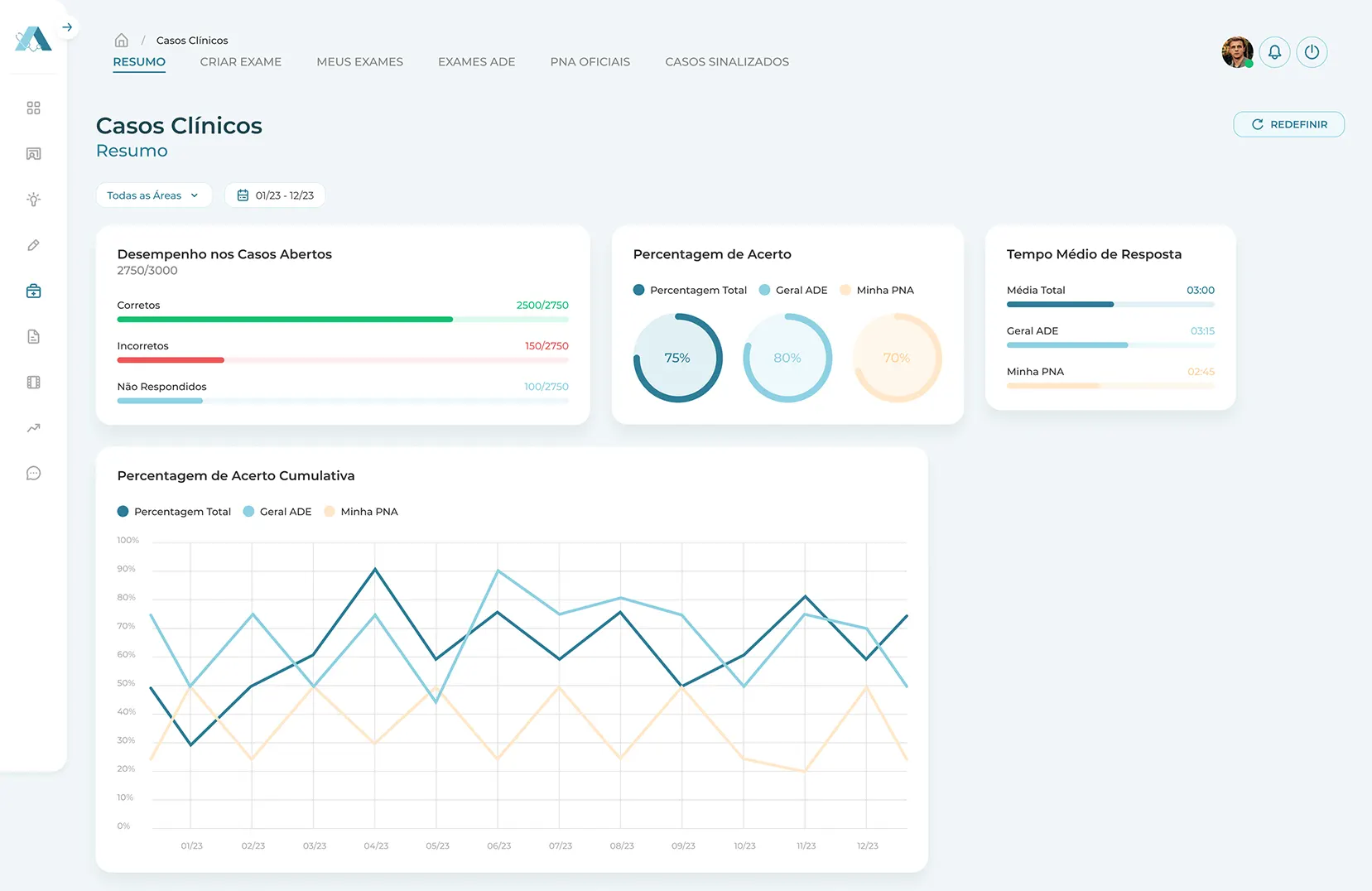This screenshot has height=891, width=1372.
Task: Open the dashboard grid icon in the sidebar
Action: coord(33,108)
